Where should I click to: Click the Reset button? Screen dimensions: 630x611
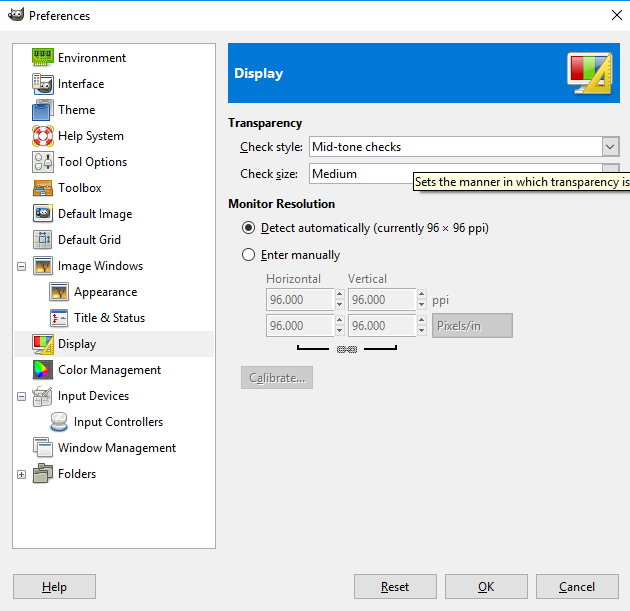[x=395, y=586]
